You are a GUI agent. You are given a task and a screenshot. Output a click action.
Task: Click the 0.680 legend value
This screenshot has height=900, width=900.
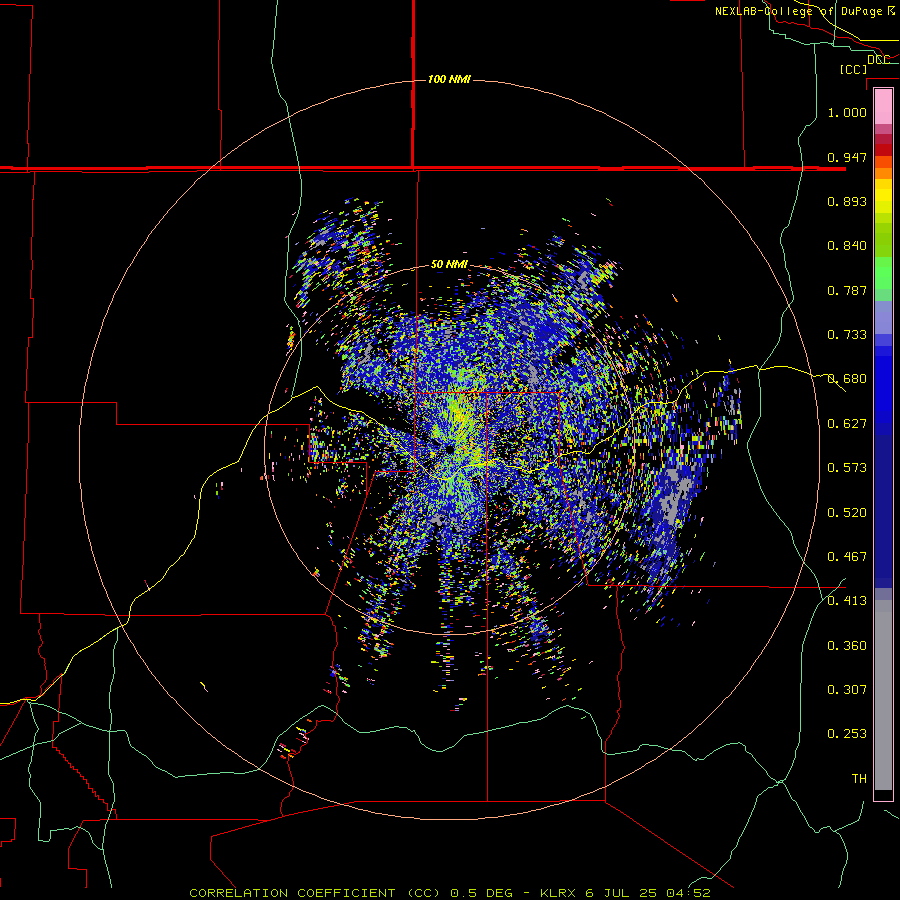click(x=847, y=379)
